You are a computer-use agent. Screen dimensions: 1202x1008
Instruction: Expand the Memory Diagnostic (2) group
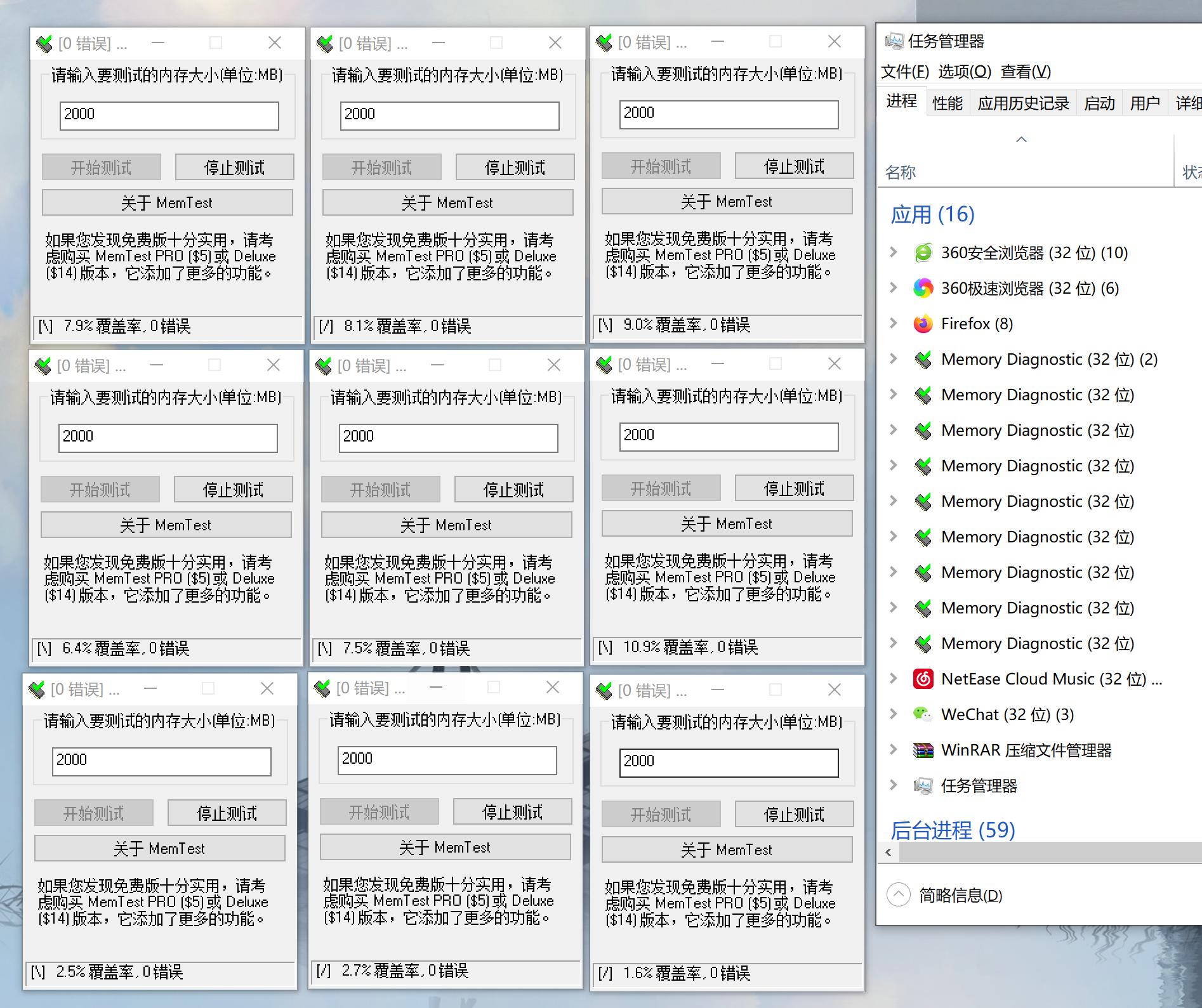click(894, 359)
